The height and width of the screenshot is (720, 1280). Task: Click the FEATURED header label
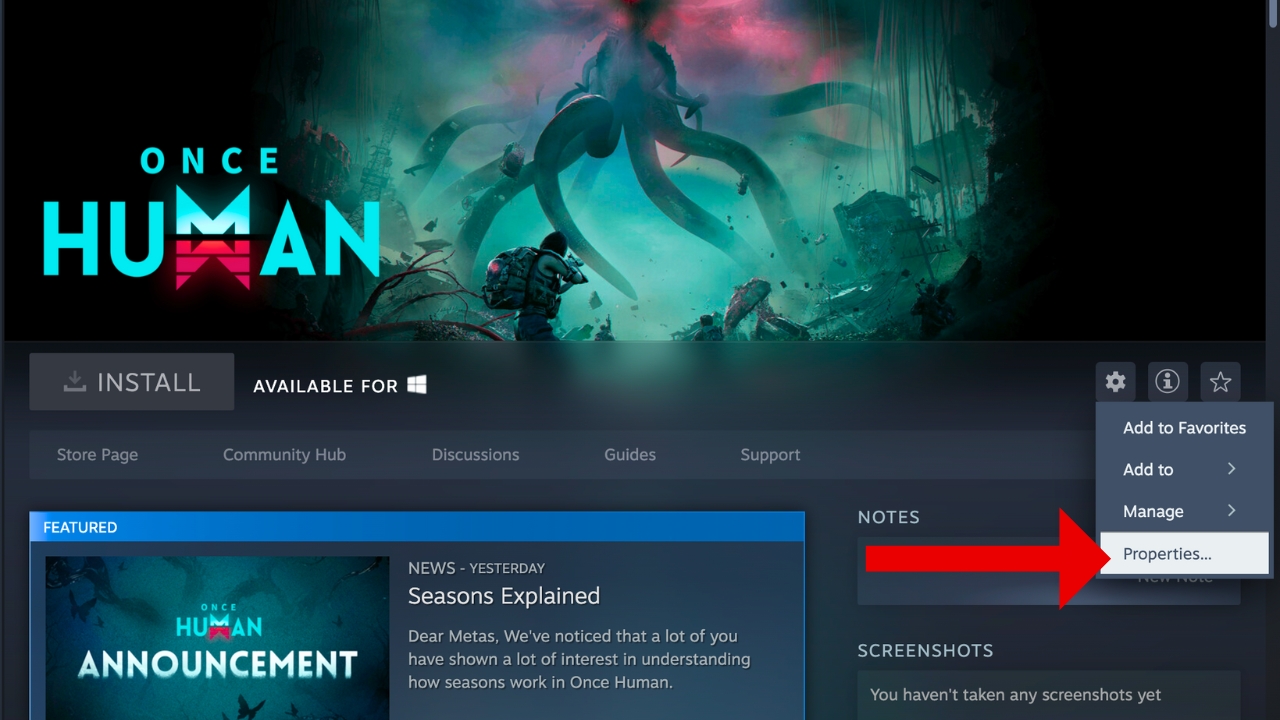80,527
